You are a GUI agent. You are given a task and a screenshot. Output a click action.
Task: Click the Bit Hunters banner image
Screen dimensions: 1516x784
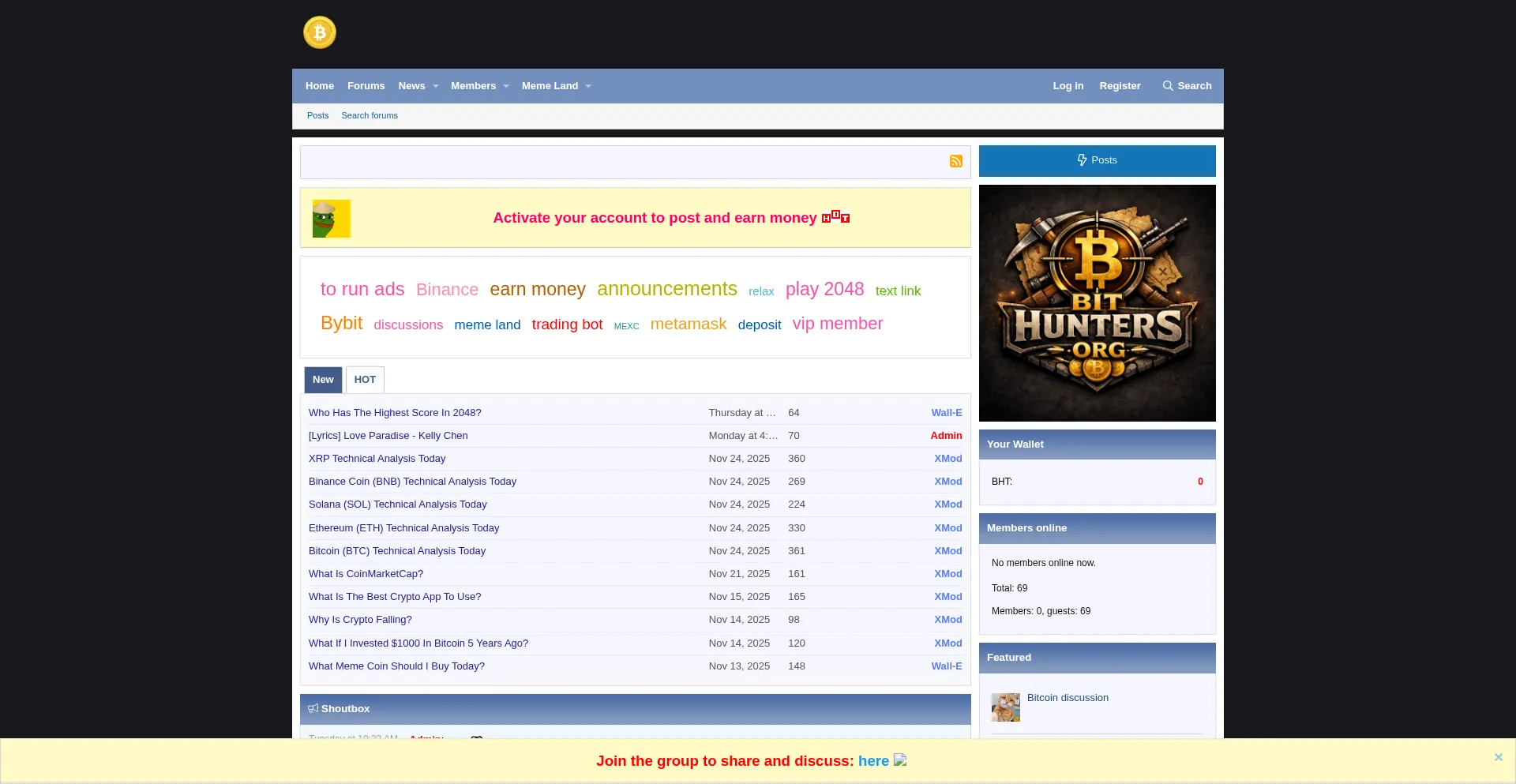pyautogui.click(x=1097, y=302)
